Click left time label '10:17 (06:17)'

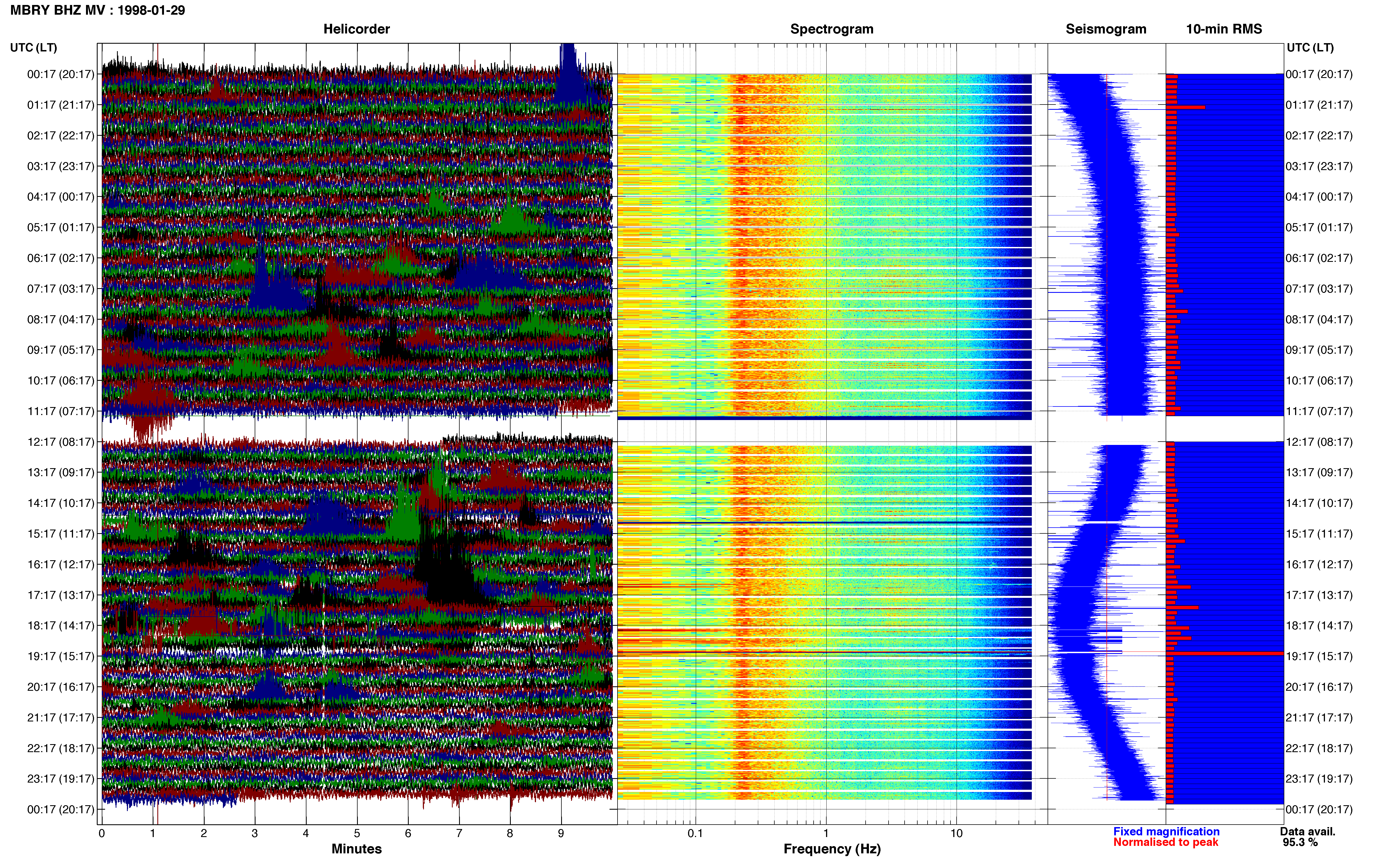61,380
